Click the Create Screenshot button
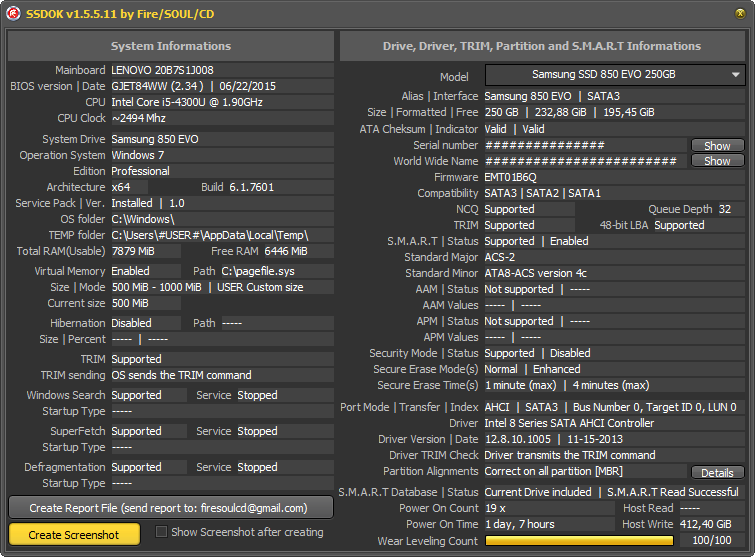The image size is (755, 557). click(x=74, y=535)
